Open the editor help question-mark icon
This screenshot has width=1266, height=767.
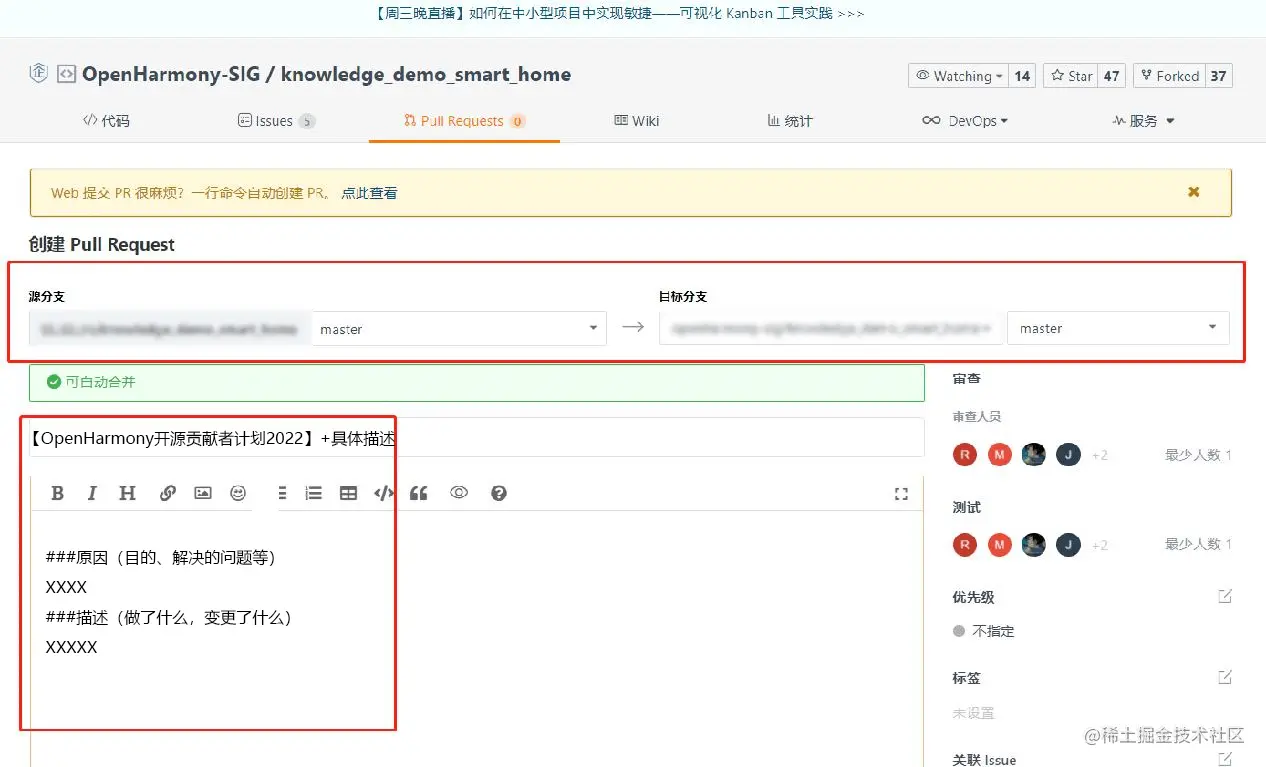499,493
